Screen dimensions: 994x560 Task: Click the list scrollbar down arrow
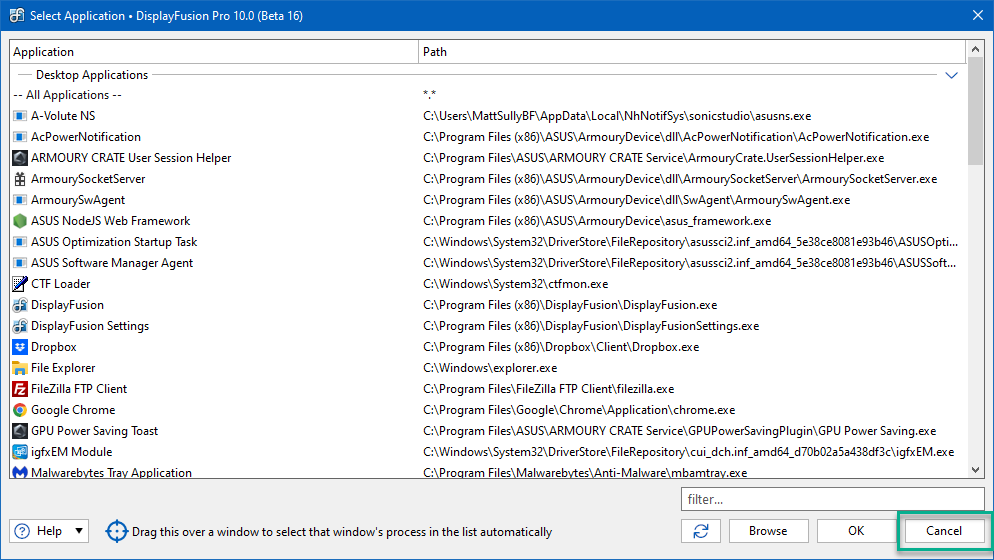point(975,470)
